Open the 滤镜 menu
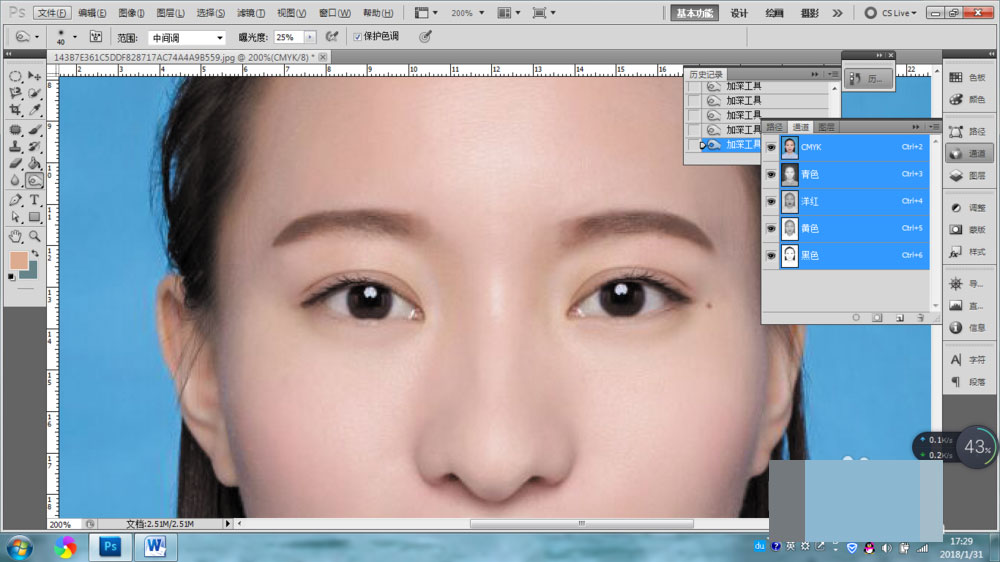The width and height of the screenshot is (1000, 562). (x=251, y=13)
